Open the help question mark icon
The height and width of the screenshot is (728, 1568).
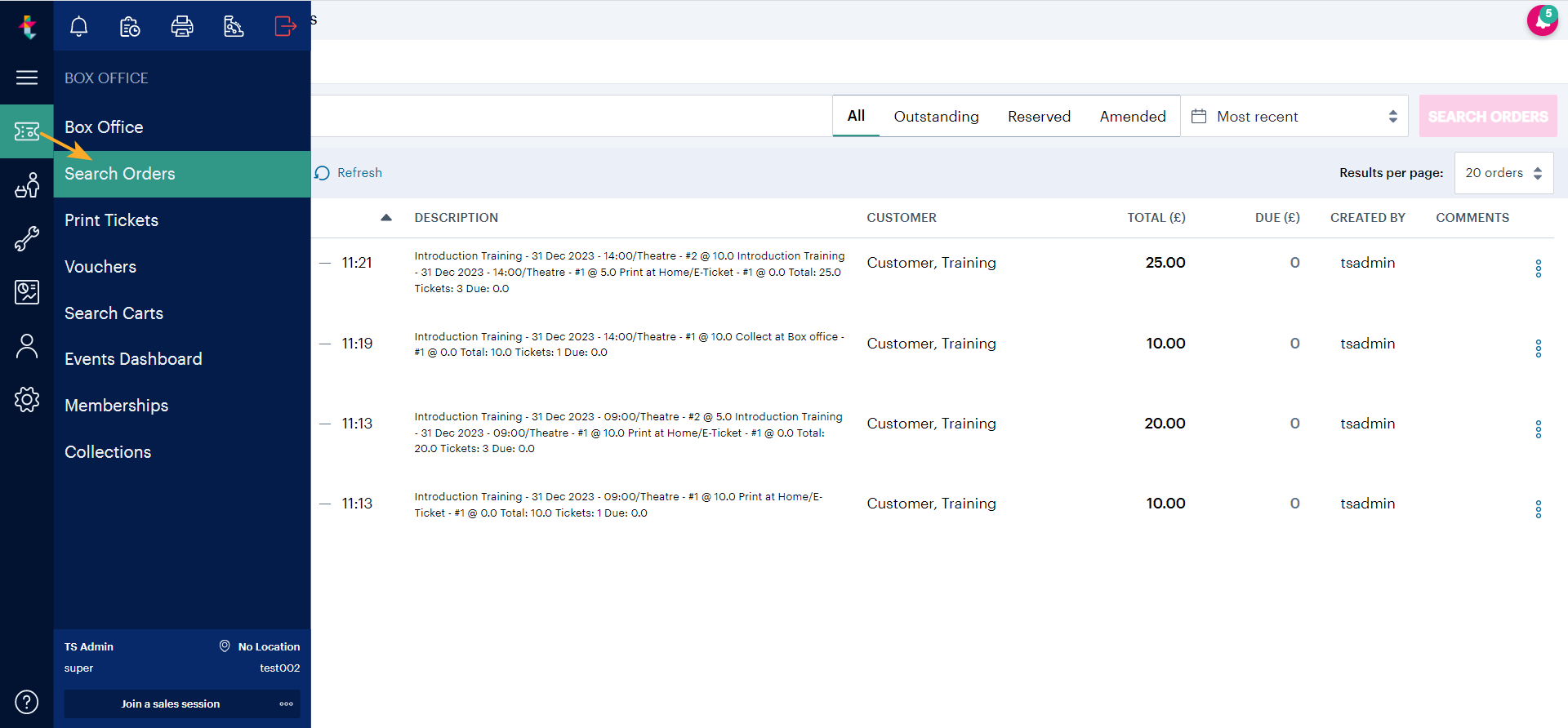pyautogui.click(x=27, y=702)
